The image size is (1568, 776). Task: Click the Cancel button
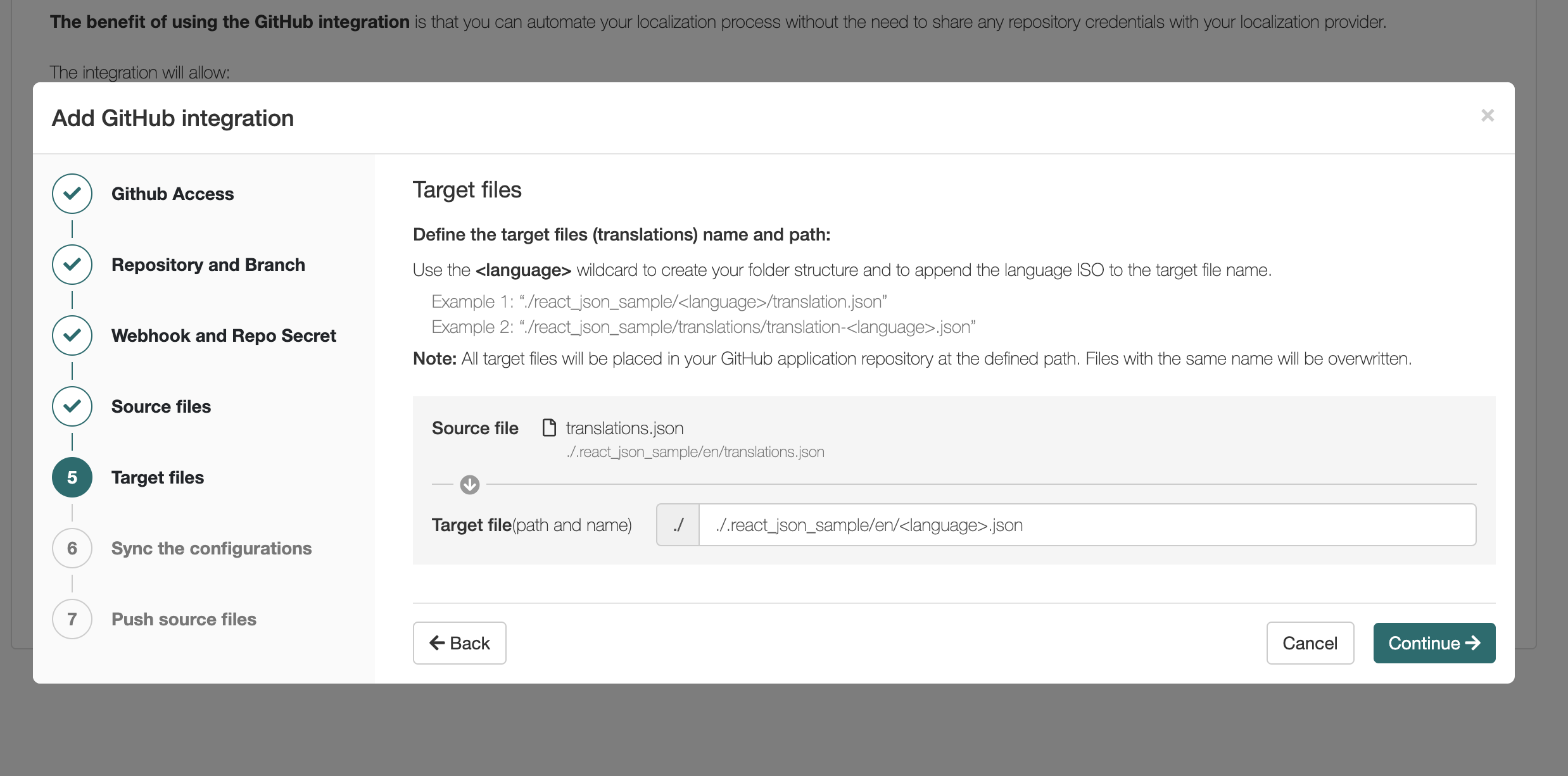pos(1310,643)
